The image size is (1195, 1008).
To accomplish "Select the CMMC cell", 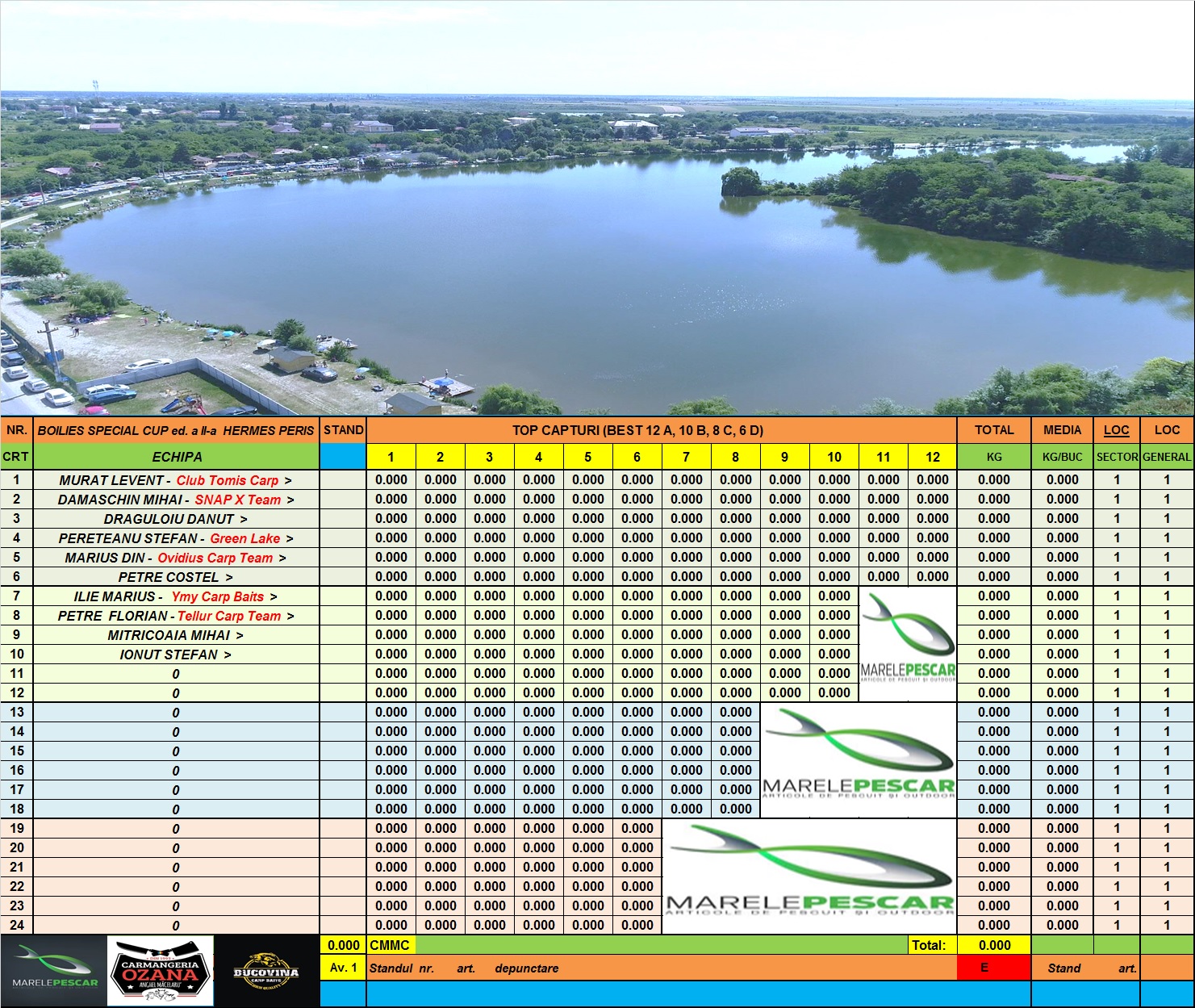I will pyautogui.click(x=391, y=945).
